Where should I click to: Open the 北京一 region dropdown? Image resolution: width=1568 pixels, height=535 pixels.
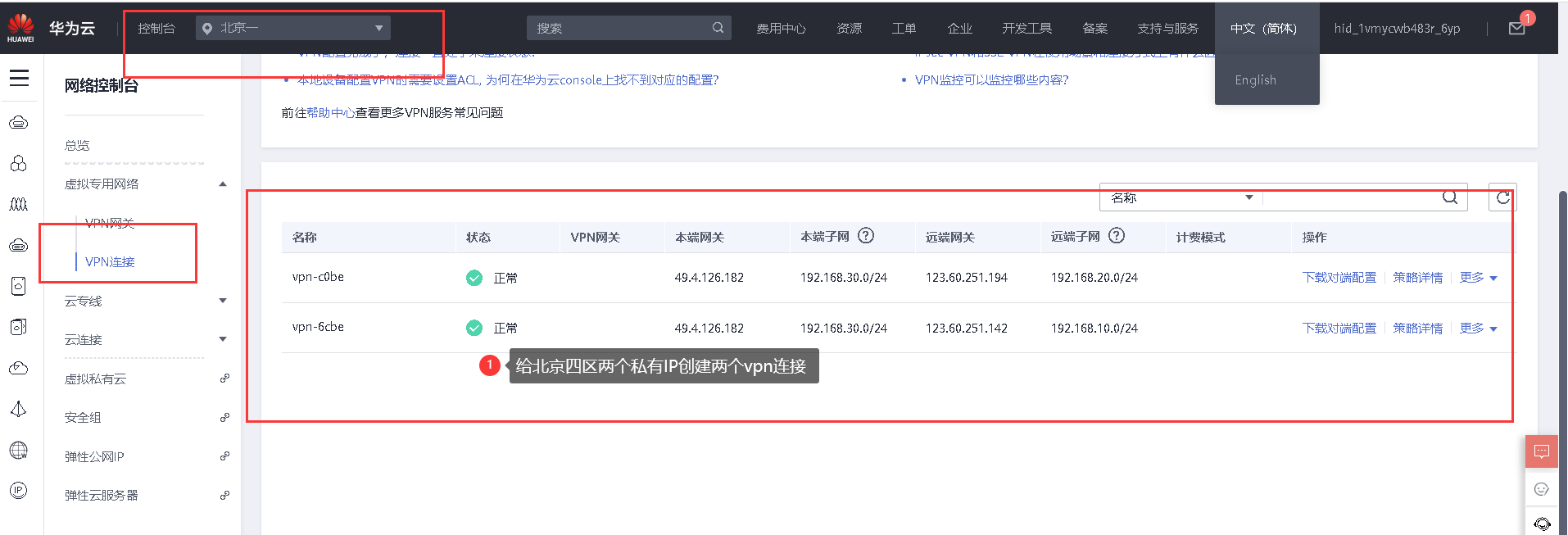293,28
